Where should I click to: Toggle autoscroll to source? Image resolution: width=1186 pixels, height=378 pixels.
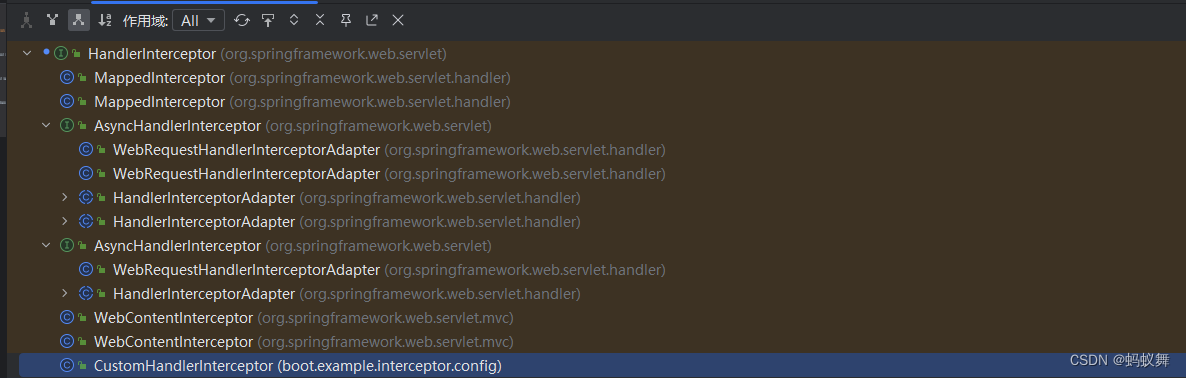[x=268, y=20]
